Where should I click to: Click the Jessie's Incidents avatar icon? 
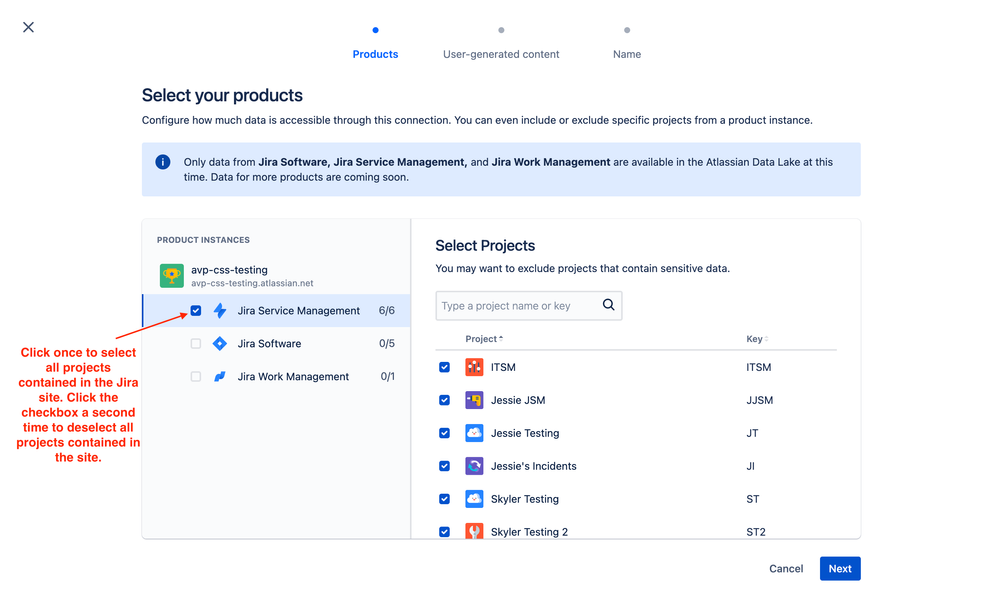[474, 466]
